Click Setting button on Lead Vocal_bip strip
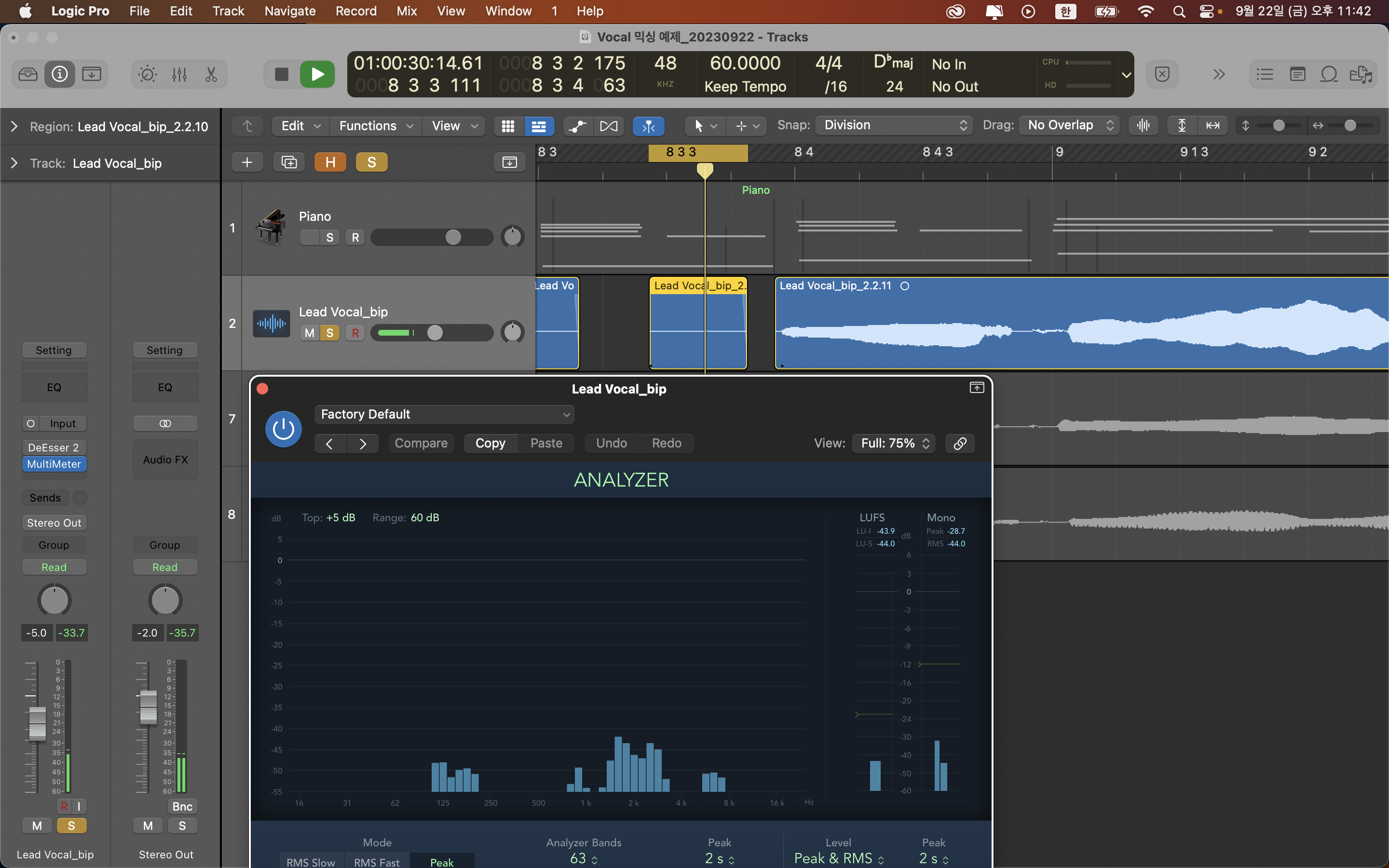Image resolution: width=1389 pixels, height=868 pixels. 54,350
